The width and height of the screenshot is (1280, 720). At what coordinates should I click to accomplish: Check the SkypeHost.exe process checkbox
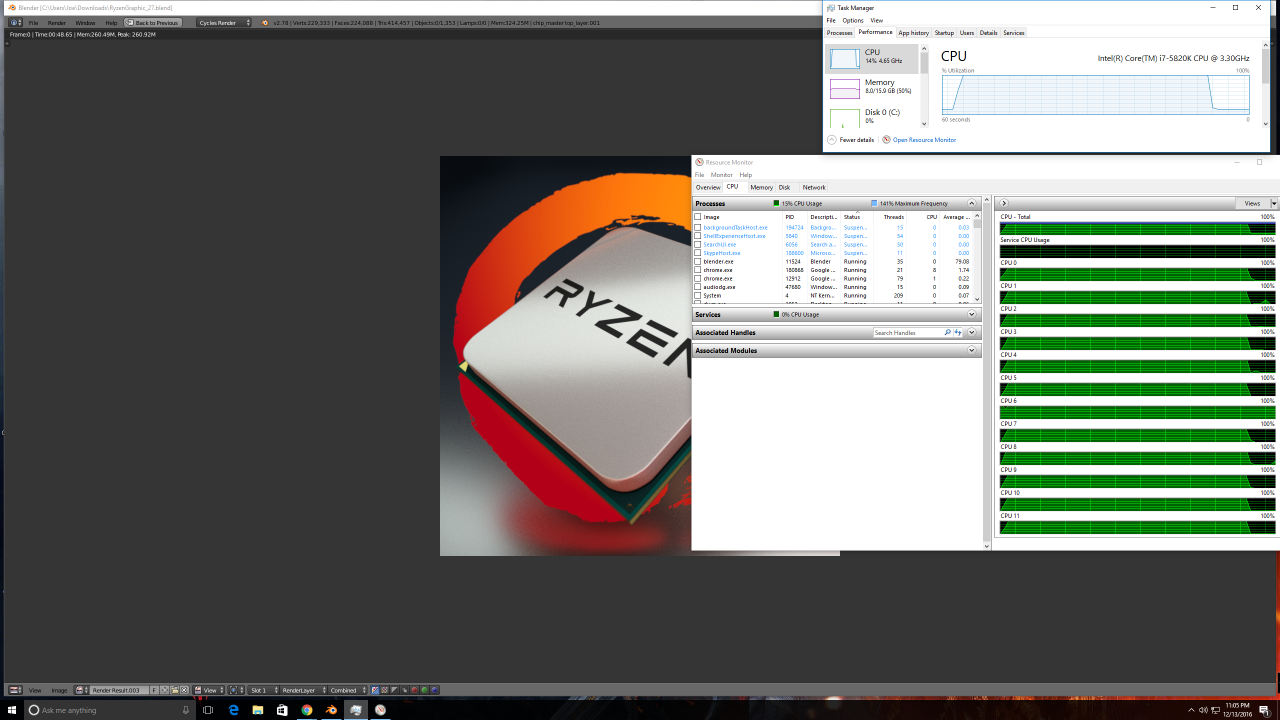click(x=698, y=253)
